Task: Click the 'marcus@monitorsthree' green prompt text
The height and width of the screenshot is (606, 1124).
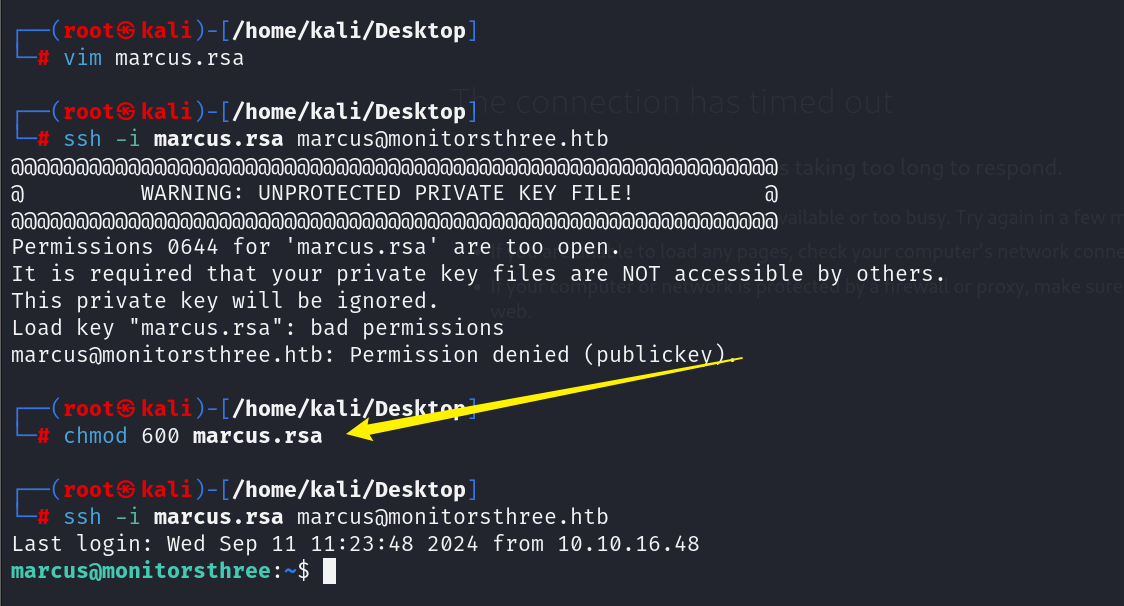Action: [141, 571]
